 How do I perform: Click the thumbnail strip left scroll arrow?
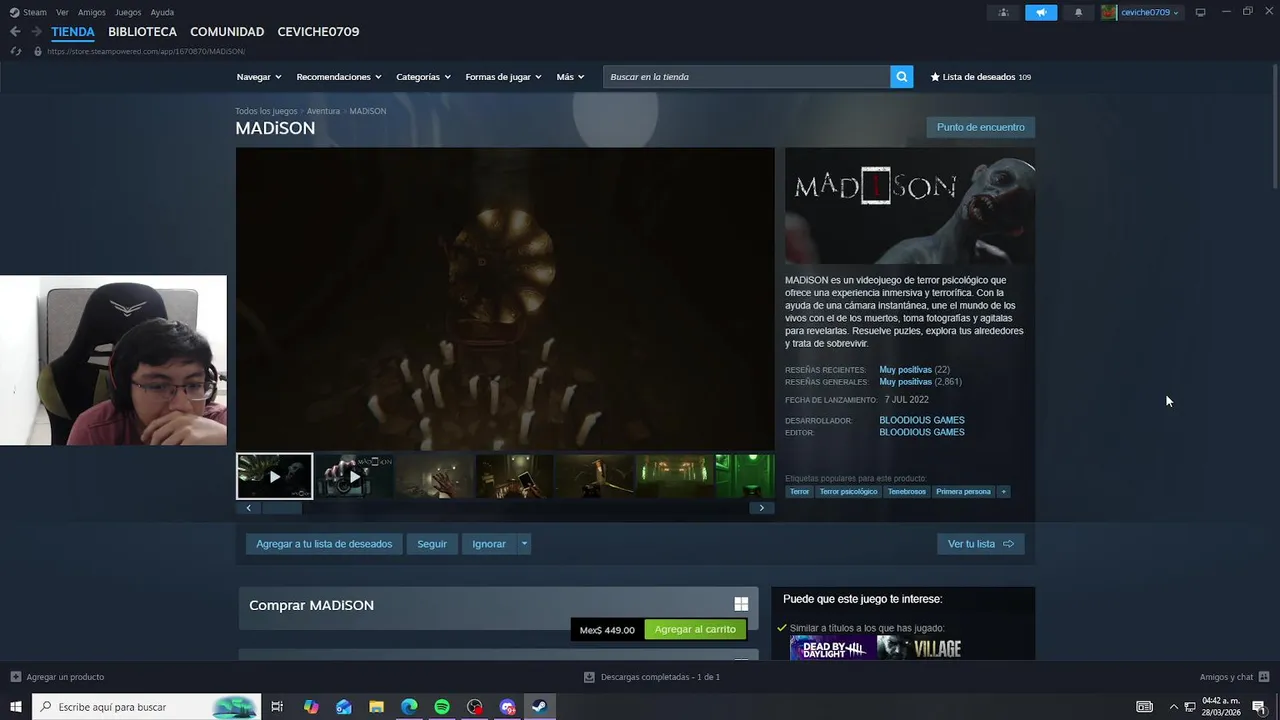tap(248, 508)
